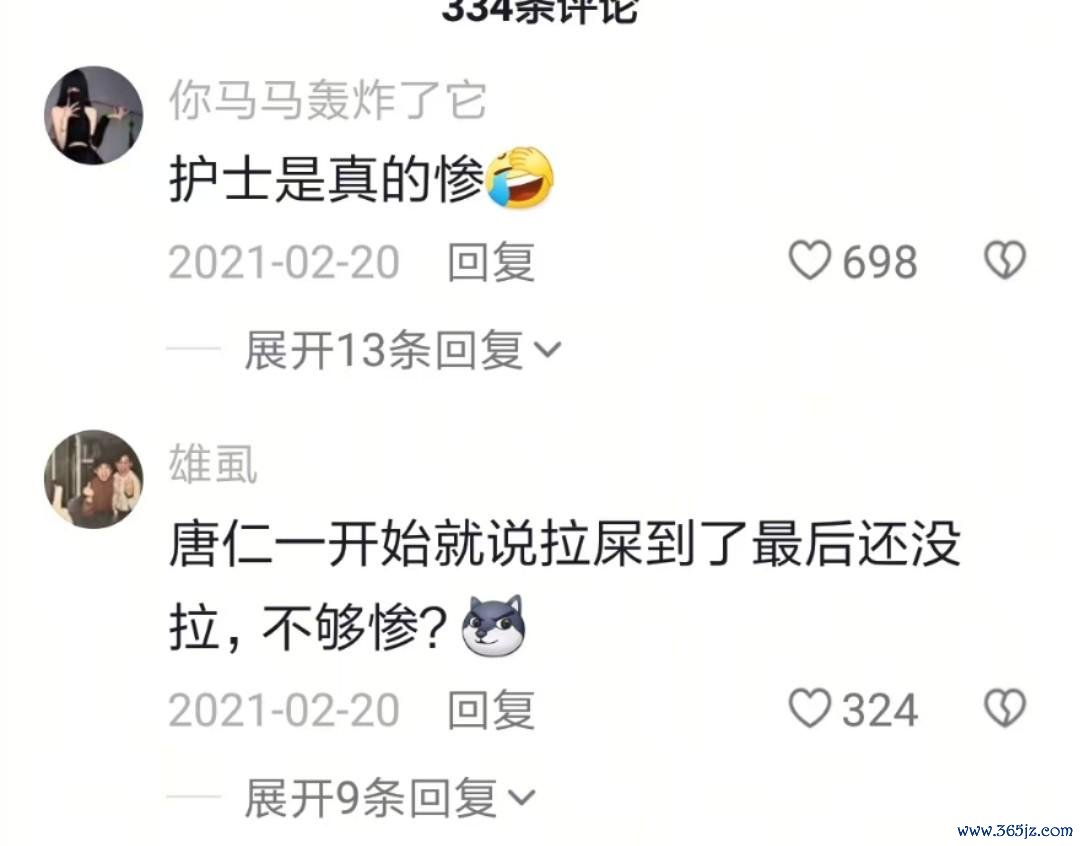Screen dimensions: 1080x846
Task: Reply to 雄虱's comment
Action: tap(491, 710)
